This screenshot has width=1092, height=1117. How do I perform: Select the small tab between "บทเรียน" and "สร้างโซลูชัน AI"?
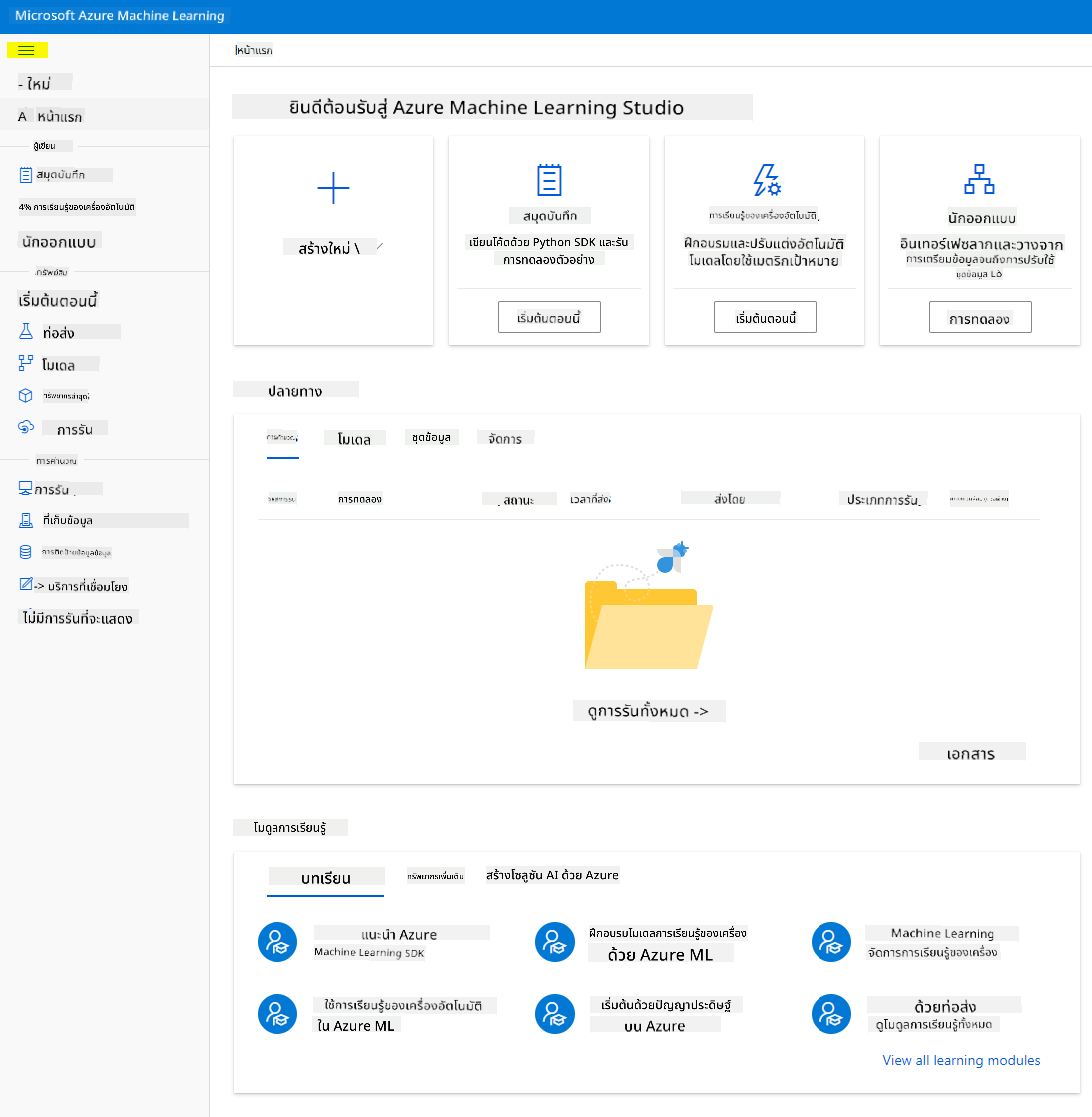(436, 876)
